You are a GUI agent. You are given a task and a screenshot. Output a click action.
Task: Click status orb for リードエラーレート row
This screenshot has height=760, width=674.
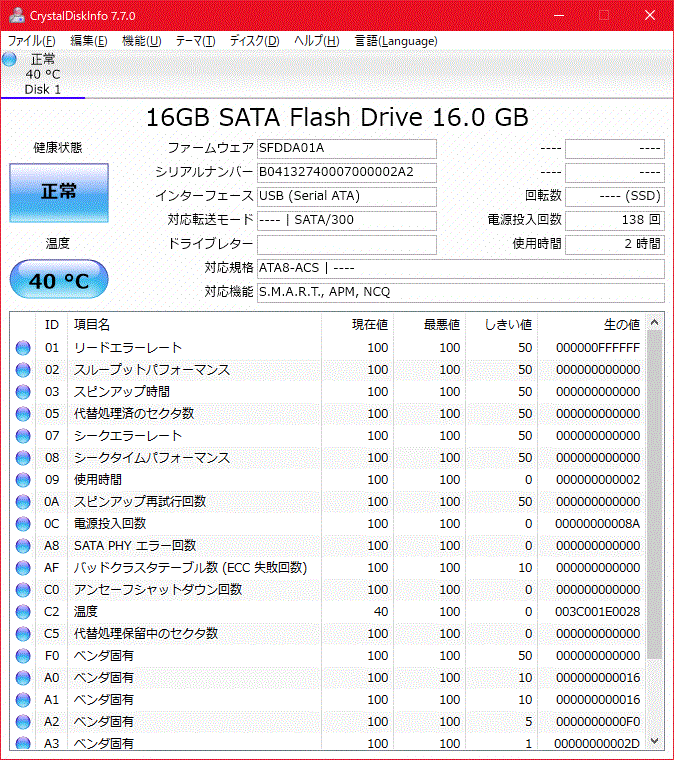(x=23, y=348)
